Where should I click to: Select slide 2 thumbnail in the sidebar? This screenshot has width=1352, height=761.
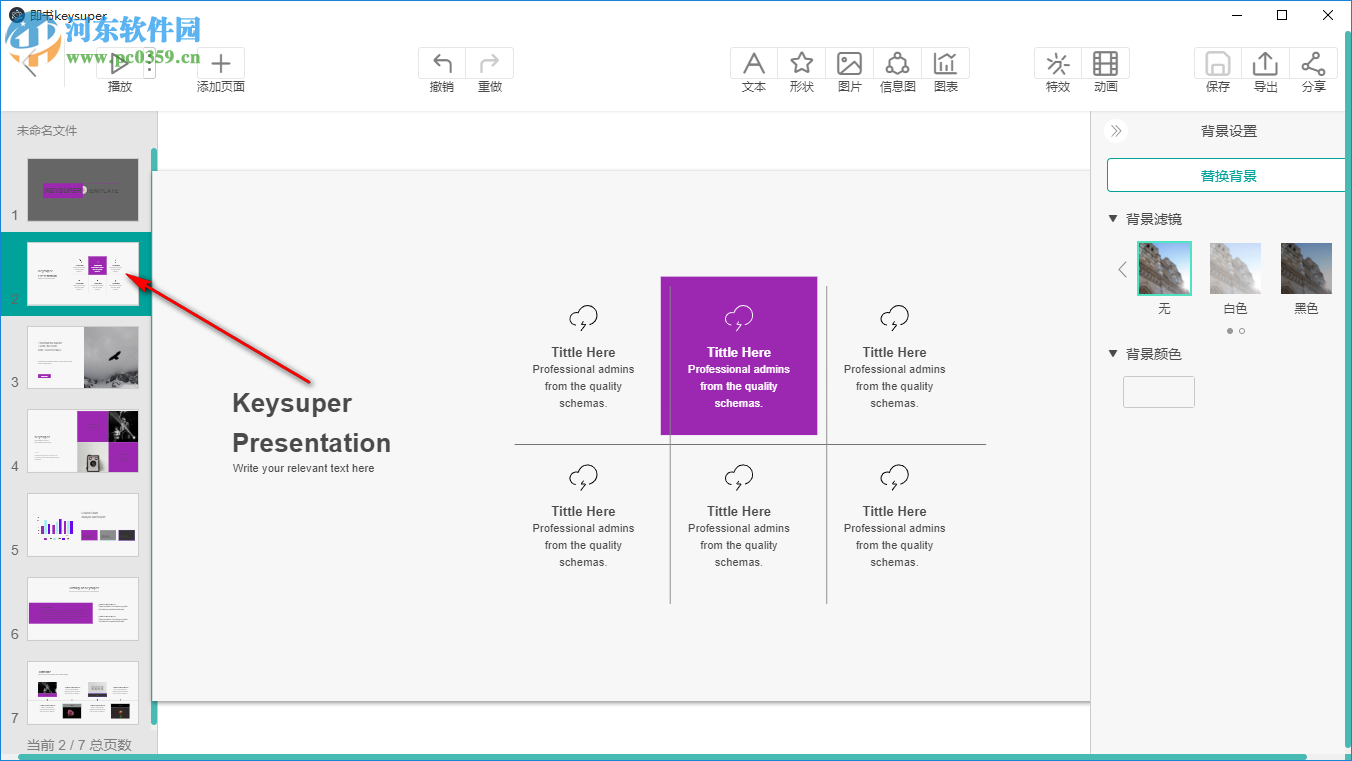(83, 274)
